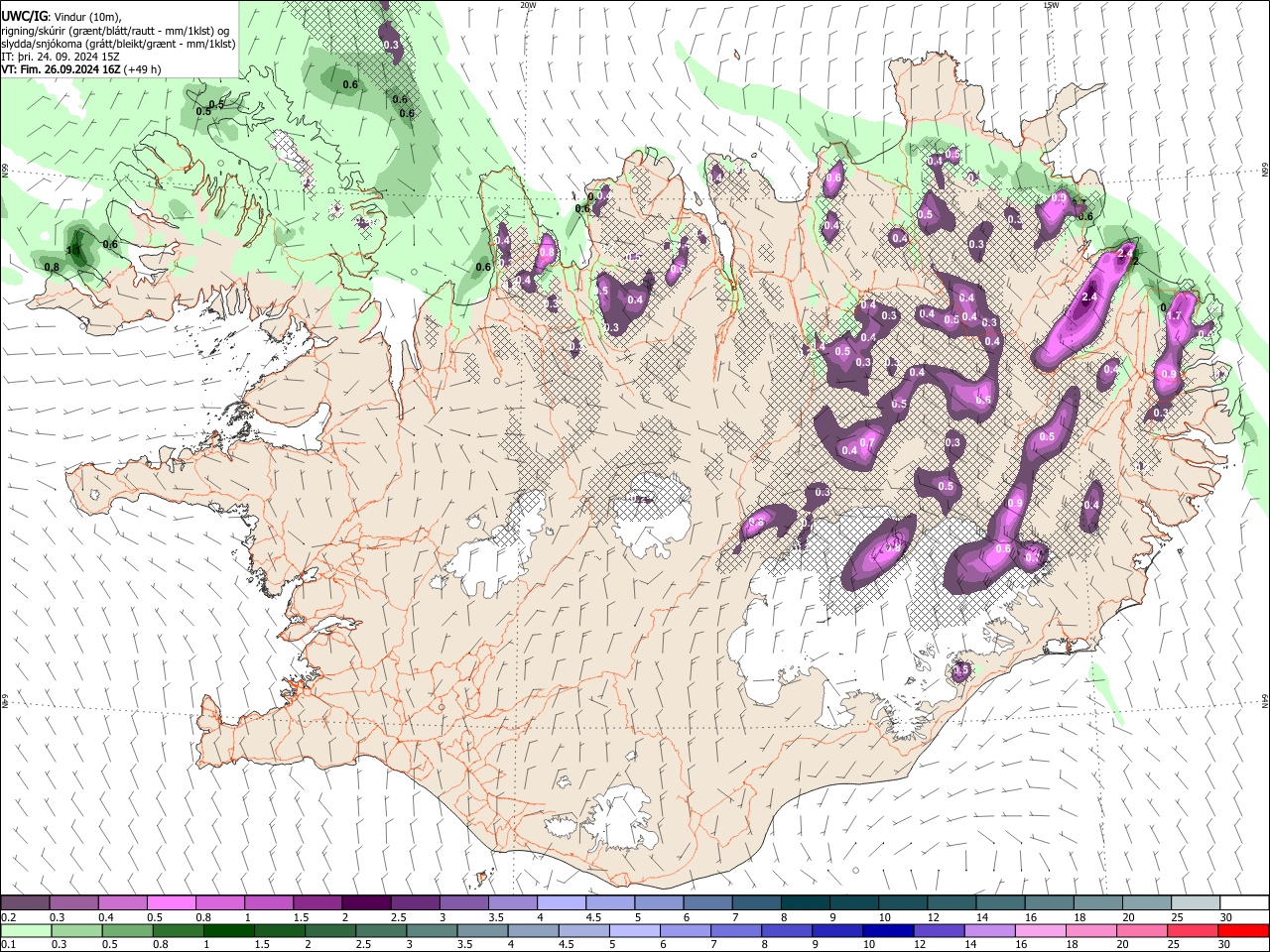Select the upper-row legend swatch labeled 0.2
The width and height of the screenshot is (1270, 952).
coord(25,902)
